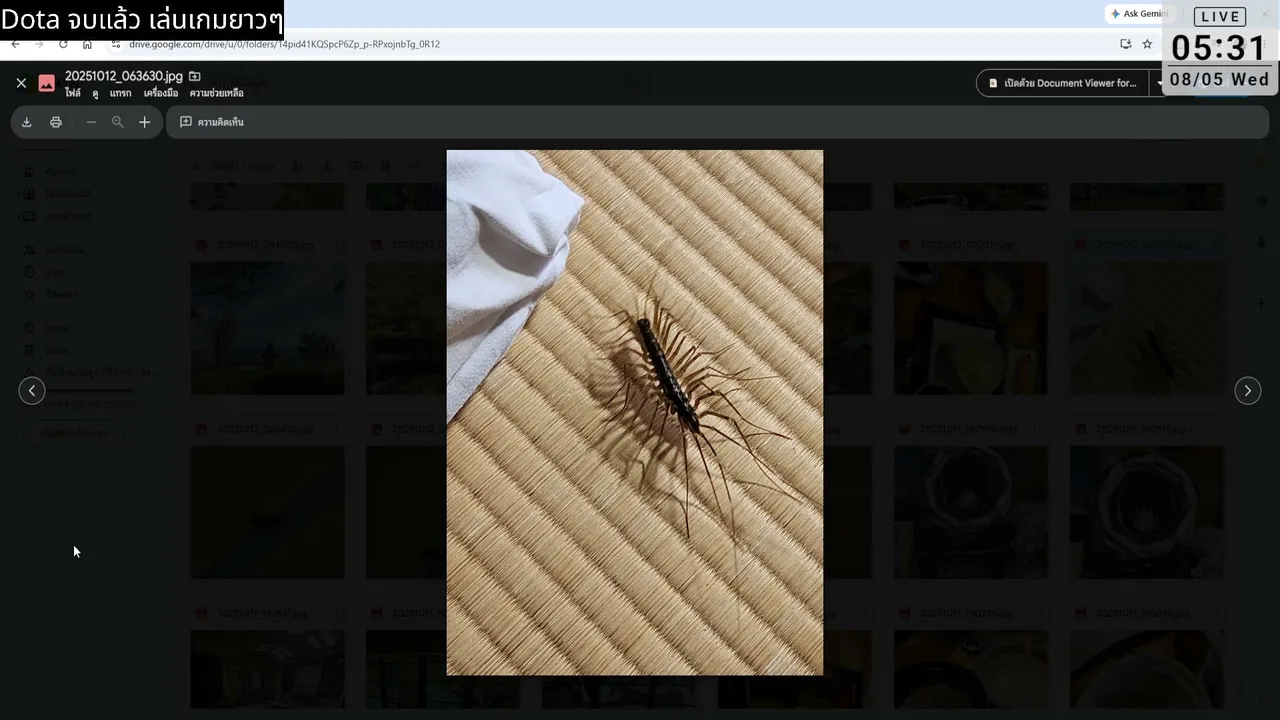Click Ask Gemini button
Image resolution: width=1280 pixels, height=720 pixels.
(x=1139, y=14)
